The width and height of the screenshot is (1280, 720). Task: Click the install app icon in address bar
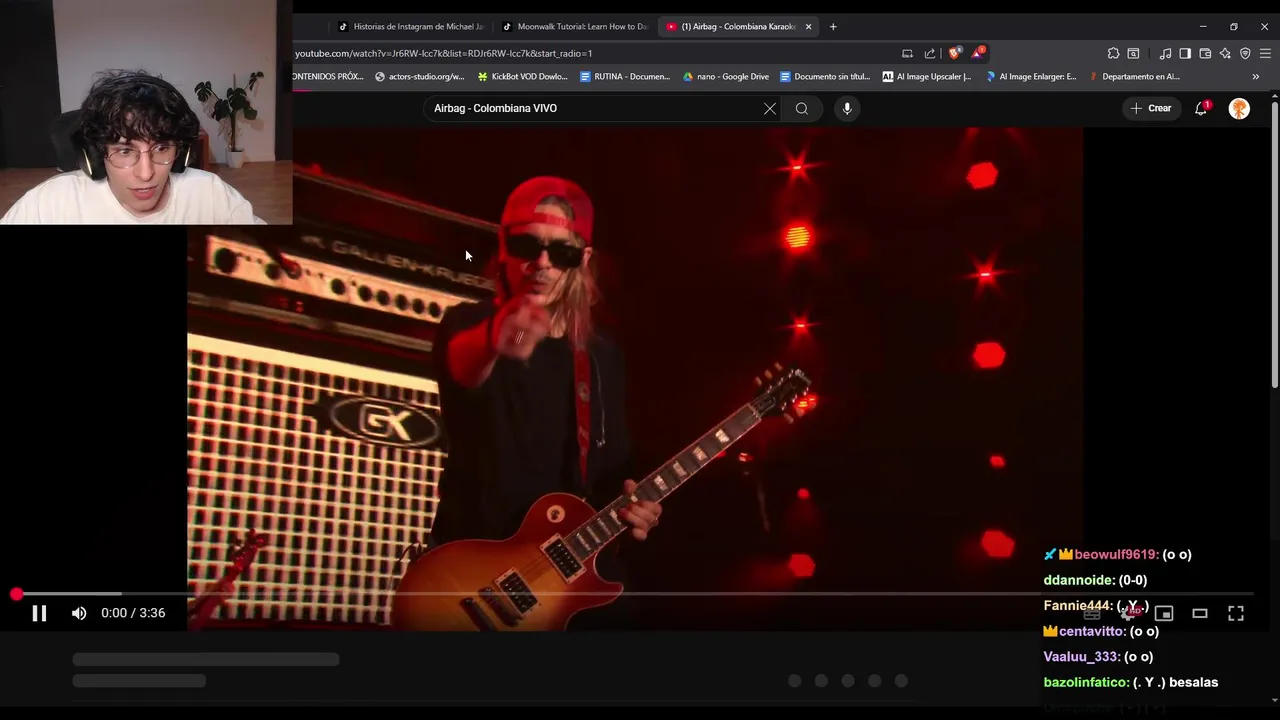pos(907,53)
